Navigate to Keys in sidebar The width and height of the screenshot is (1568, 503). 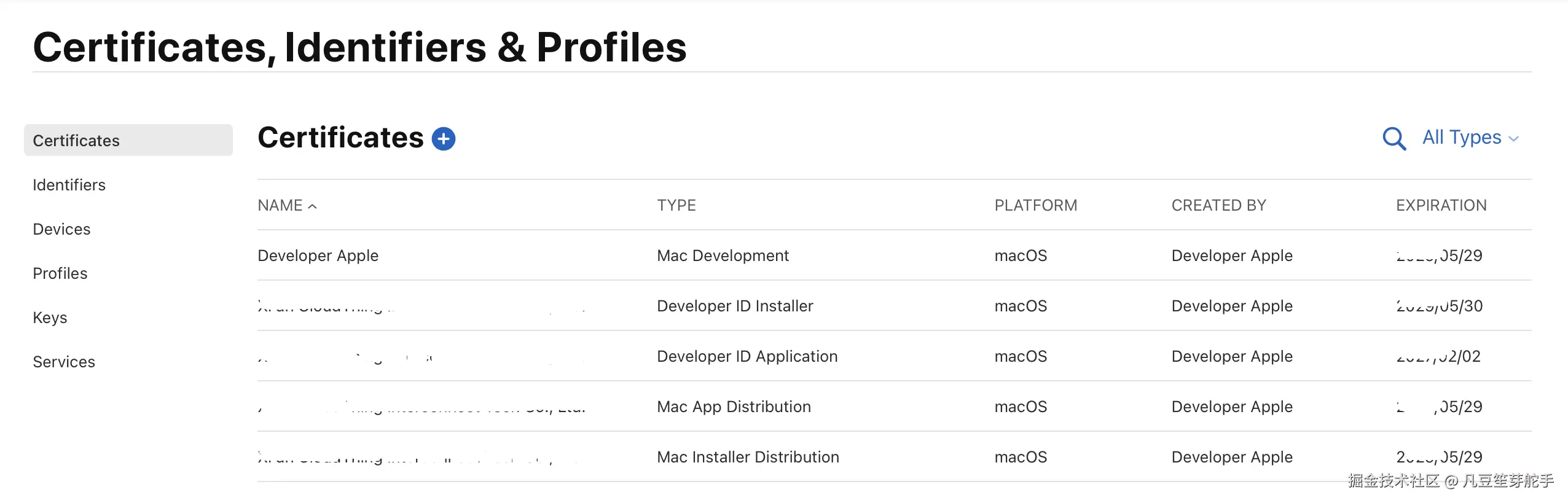[50, 318]
